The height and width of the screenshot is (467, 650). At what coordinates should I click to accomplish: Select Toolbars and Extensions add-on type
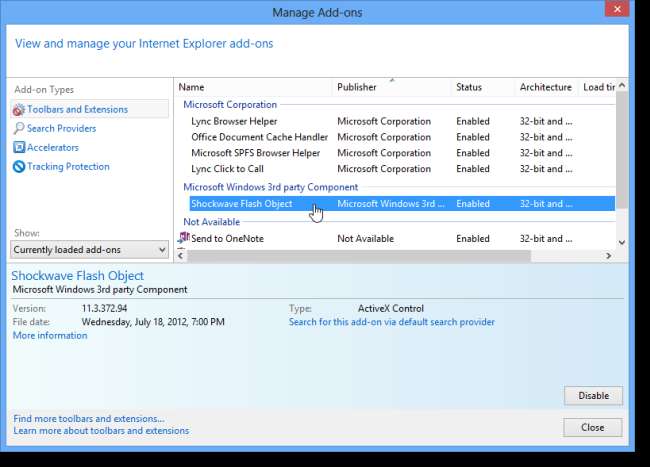pos(90,109)
